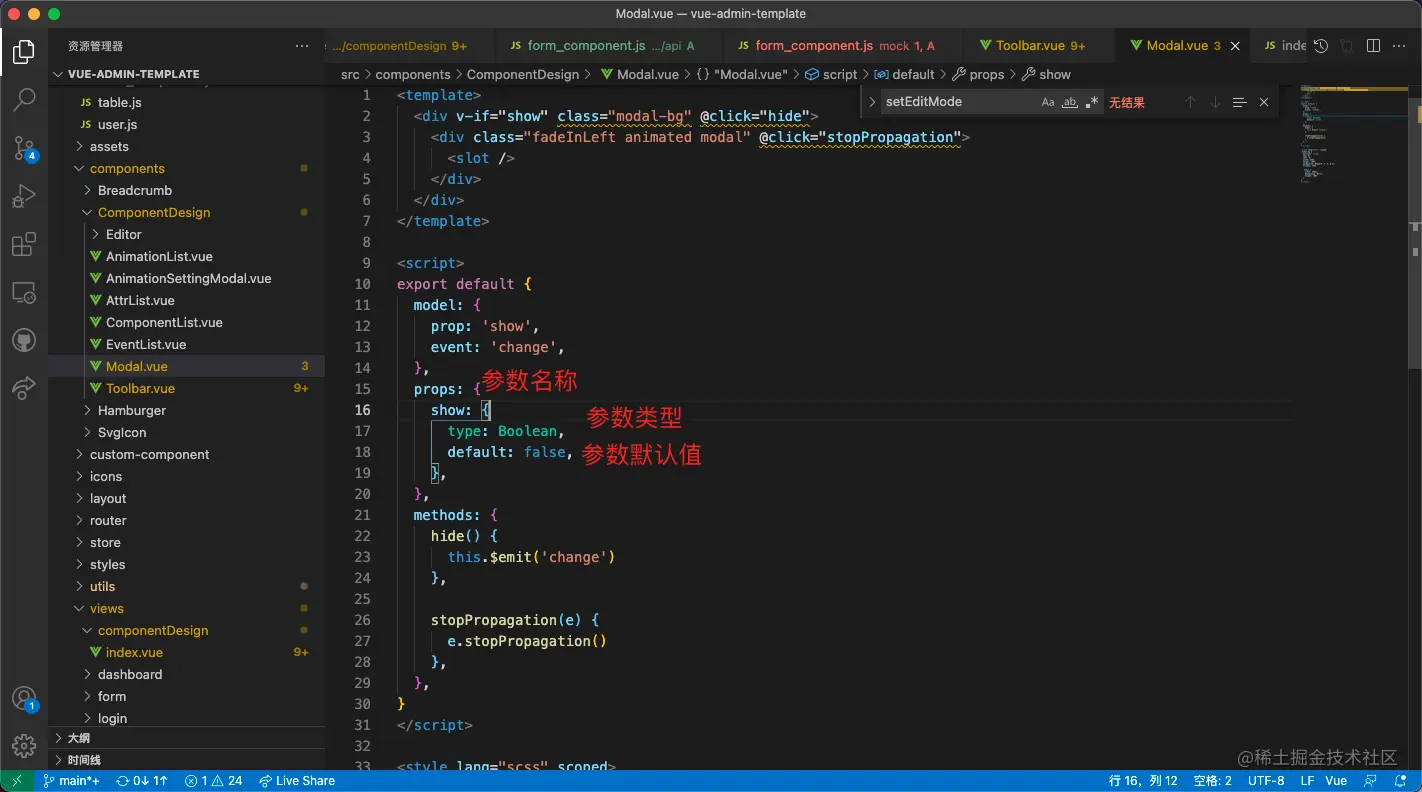This screenshot has height=792, width=1422.
Task: Expand the replace field in find widget
Action: [x=872, y=102]
